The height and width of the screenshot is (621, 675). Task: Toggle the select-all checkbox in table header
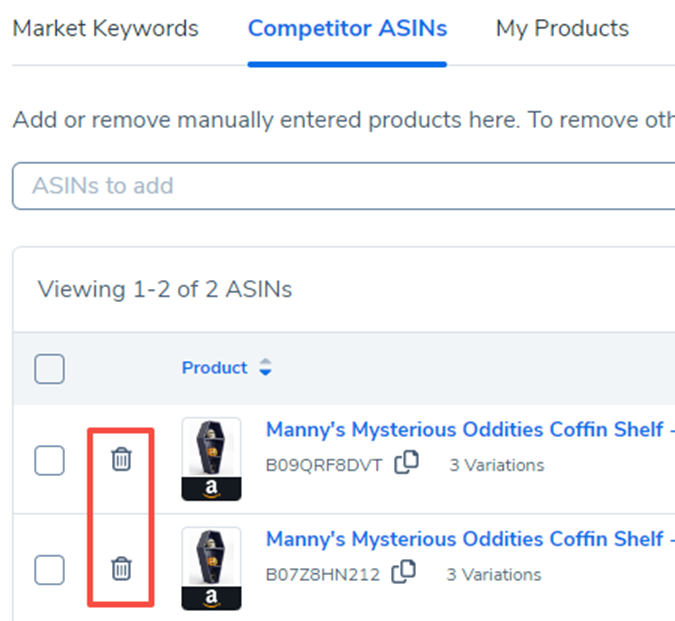[49, 369]
